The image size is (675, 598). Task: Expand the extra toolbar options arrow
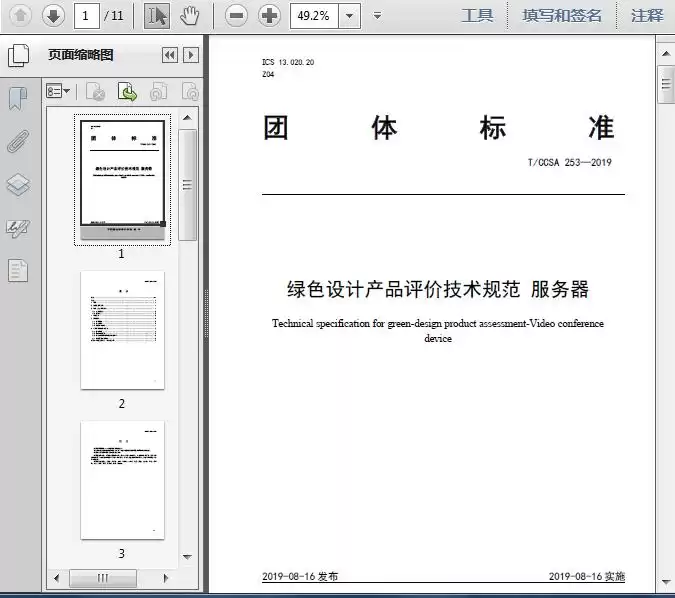[x=377, y=16]
